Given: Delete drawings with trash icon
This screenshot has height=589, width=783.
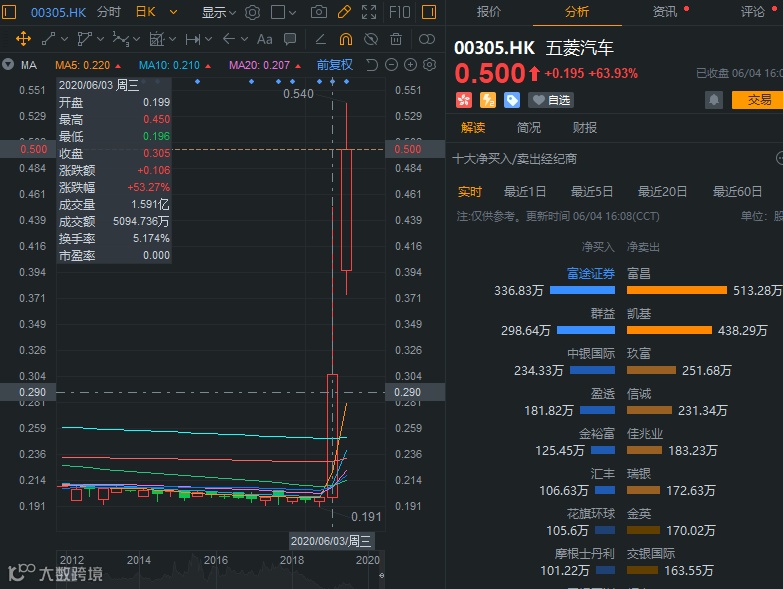Looking at the screenshot, I should (395, 38).
